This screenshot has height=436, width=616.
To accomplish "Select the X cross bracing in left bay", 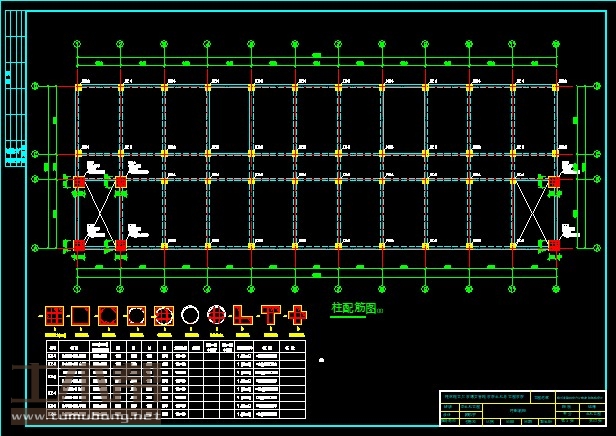I will [x=99, y=213].
